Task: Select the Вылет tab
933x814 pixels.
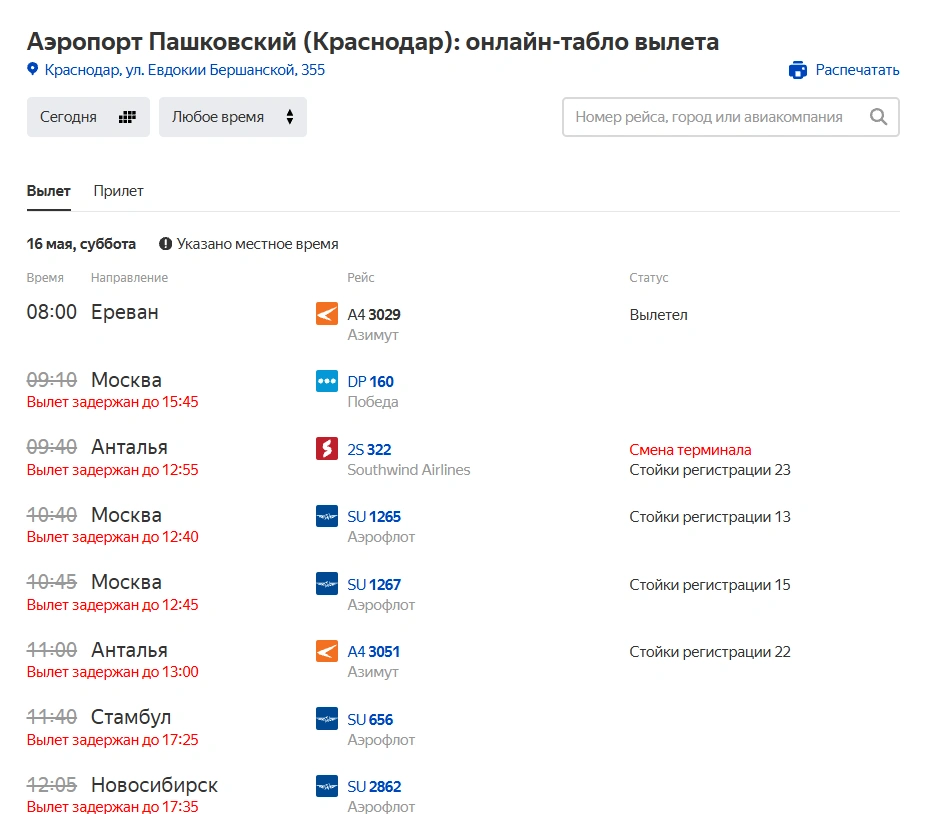Action: pyautogui.click(x=49, y=191)
